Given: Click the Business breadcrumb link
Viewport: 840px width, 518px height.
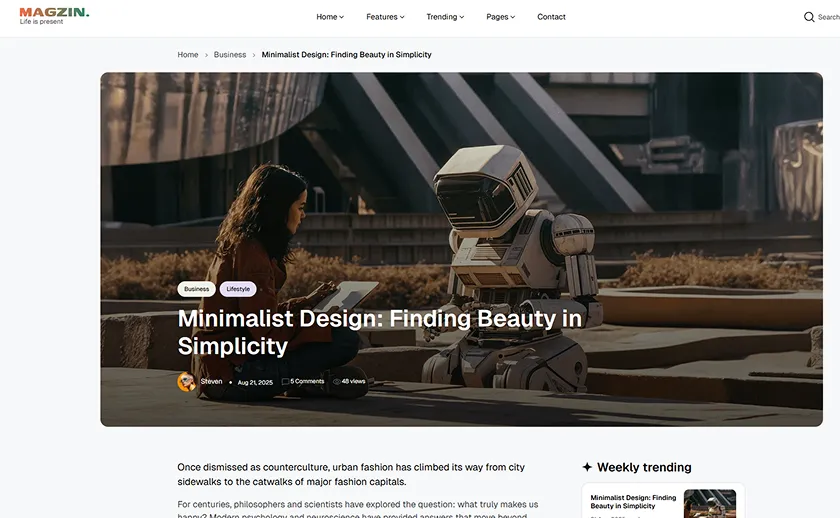Looking at the screenshot, I should pyautogui.click(x=230, y=55).
